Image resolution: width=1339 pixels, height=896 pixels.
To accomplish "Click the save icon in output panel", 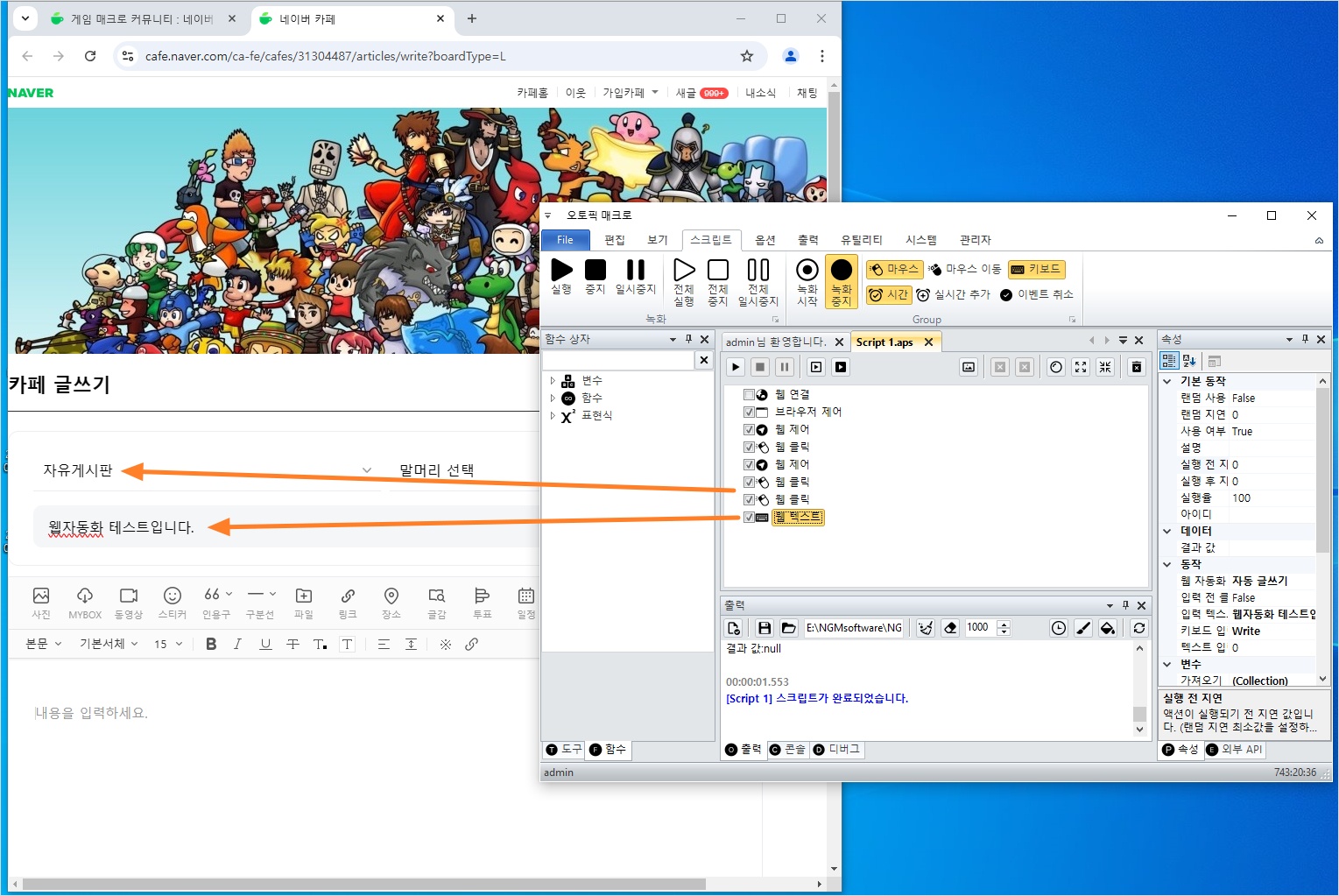I will click(765, 628).
